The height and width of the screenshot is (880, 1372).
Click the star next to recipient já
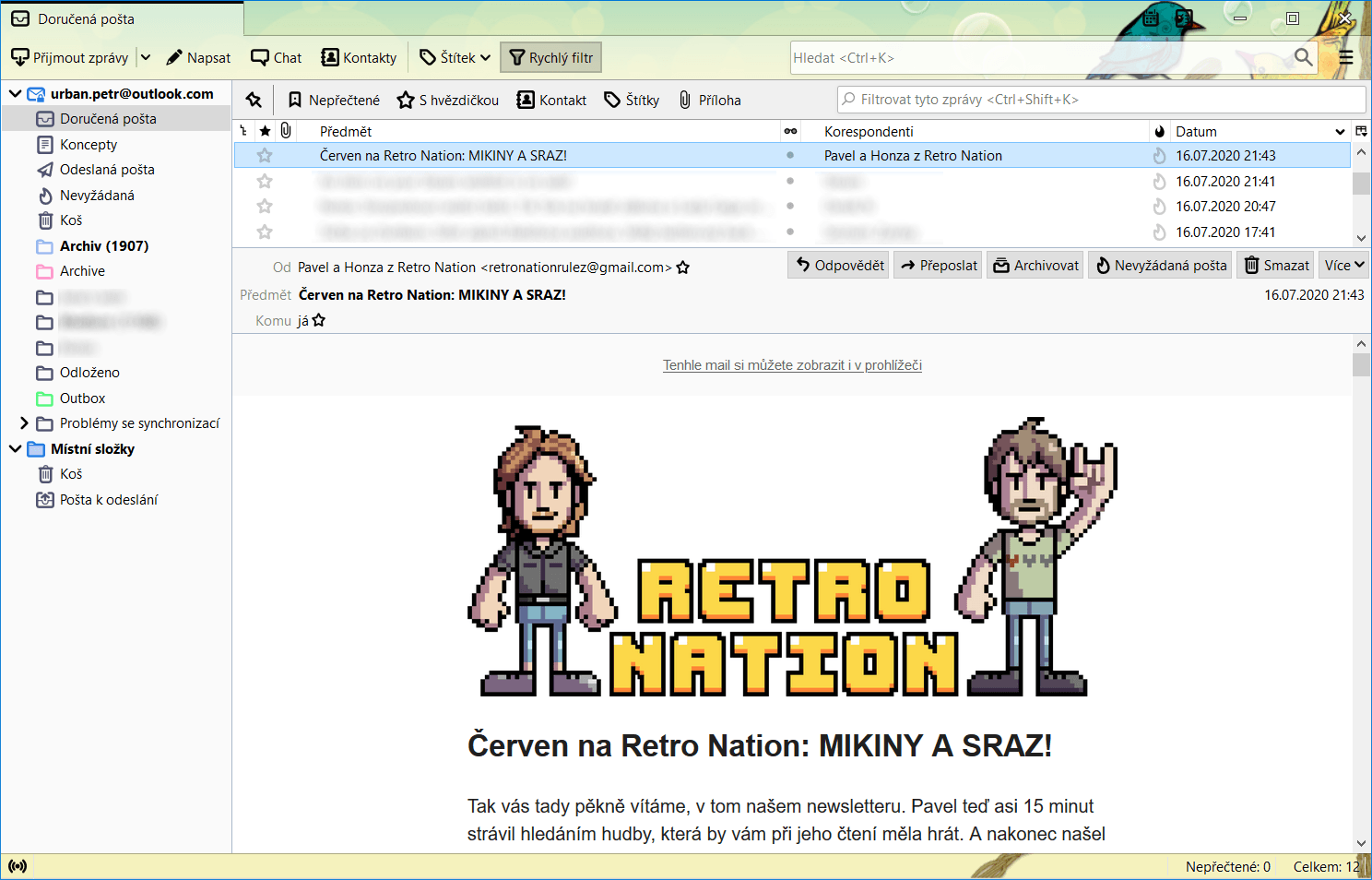pos(319,321)
